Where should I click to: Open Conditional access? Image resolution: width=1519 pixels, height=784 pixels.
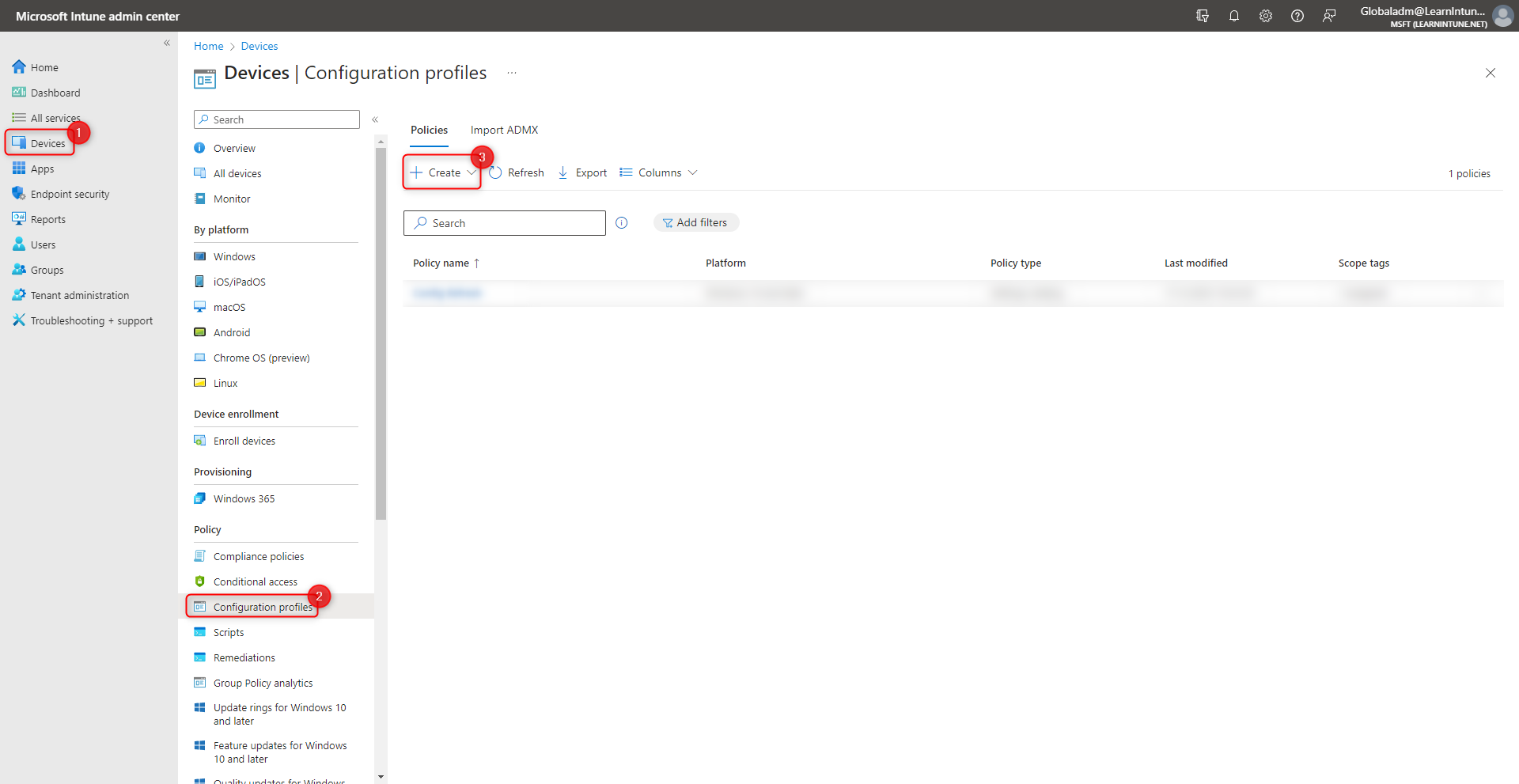(x=255, y=581)
